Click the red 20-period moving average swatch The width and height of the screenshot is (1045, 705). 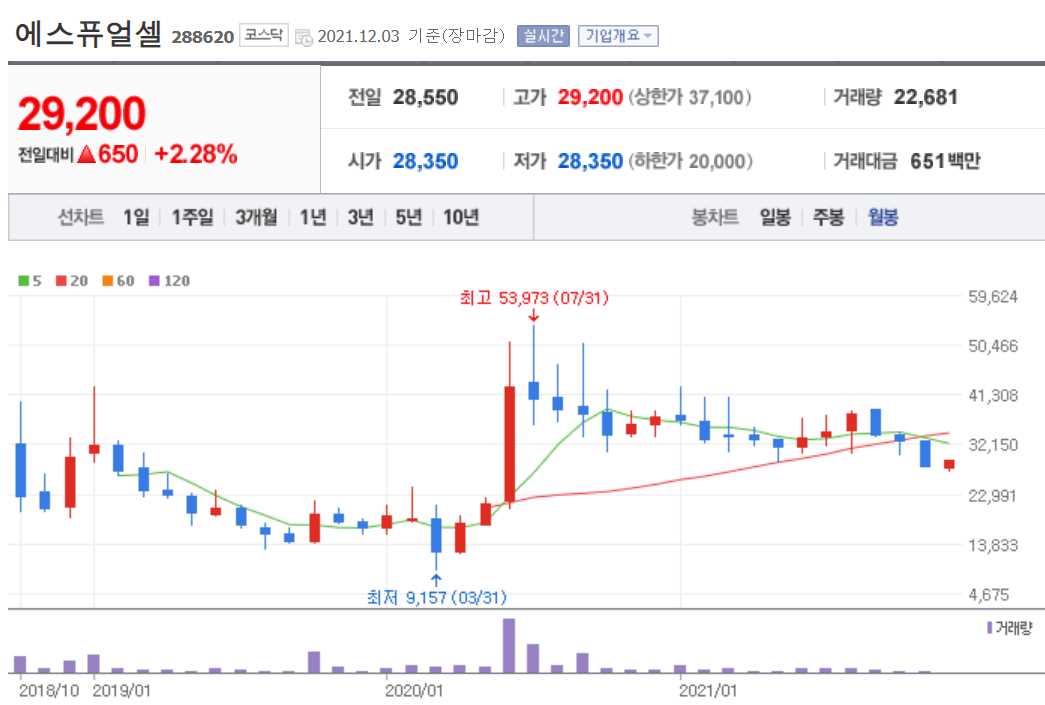coord(61,281)
